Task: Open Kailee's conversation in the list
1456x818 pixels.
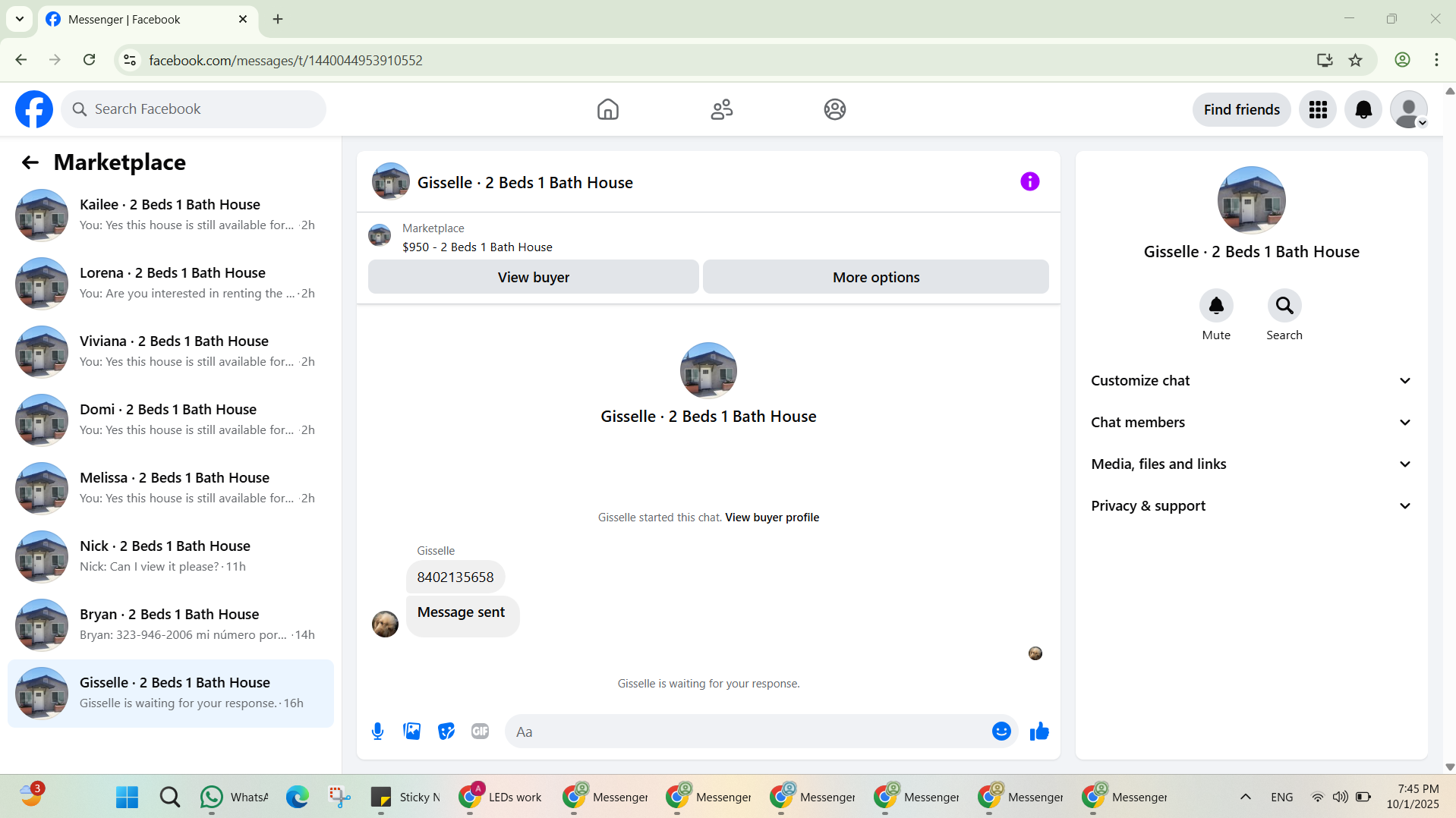Action: point(171,216)
